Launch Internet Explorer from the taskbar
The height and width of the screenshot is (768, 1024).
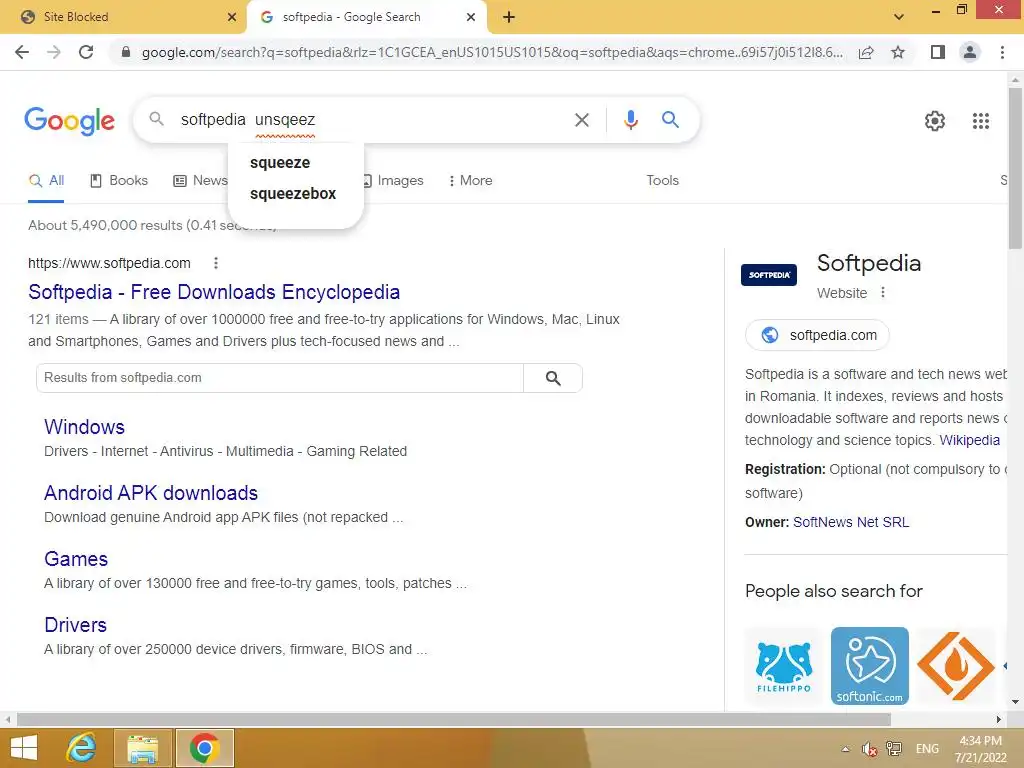click(x=82, y=748)
